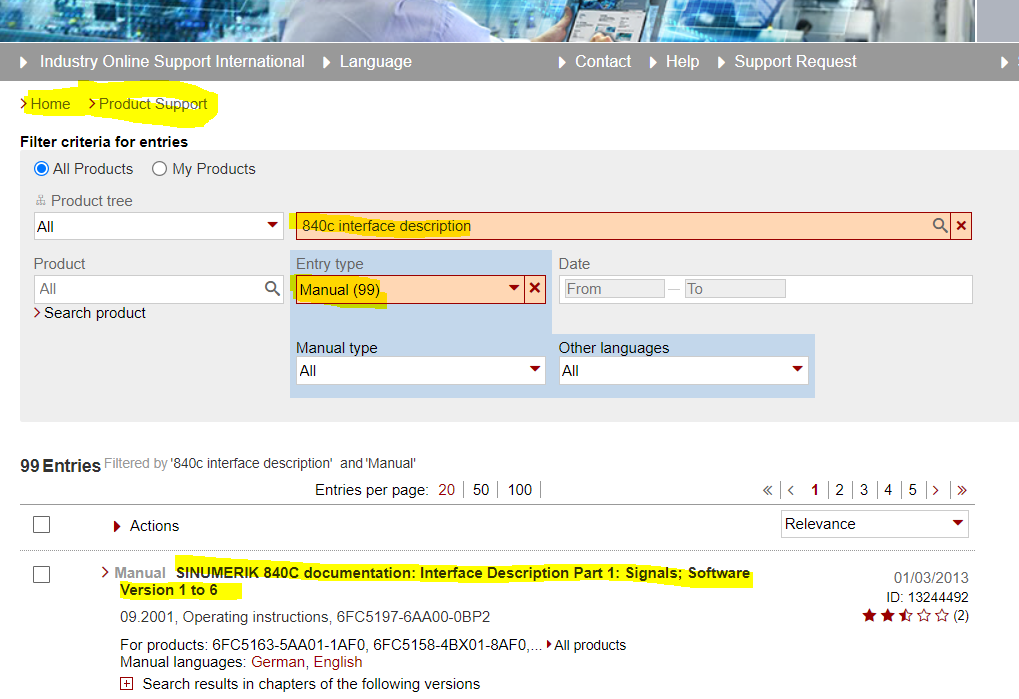Go to the next results page
The image size is (1019, 699).
936,490
